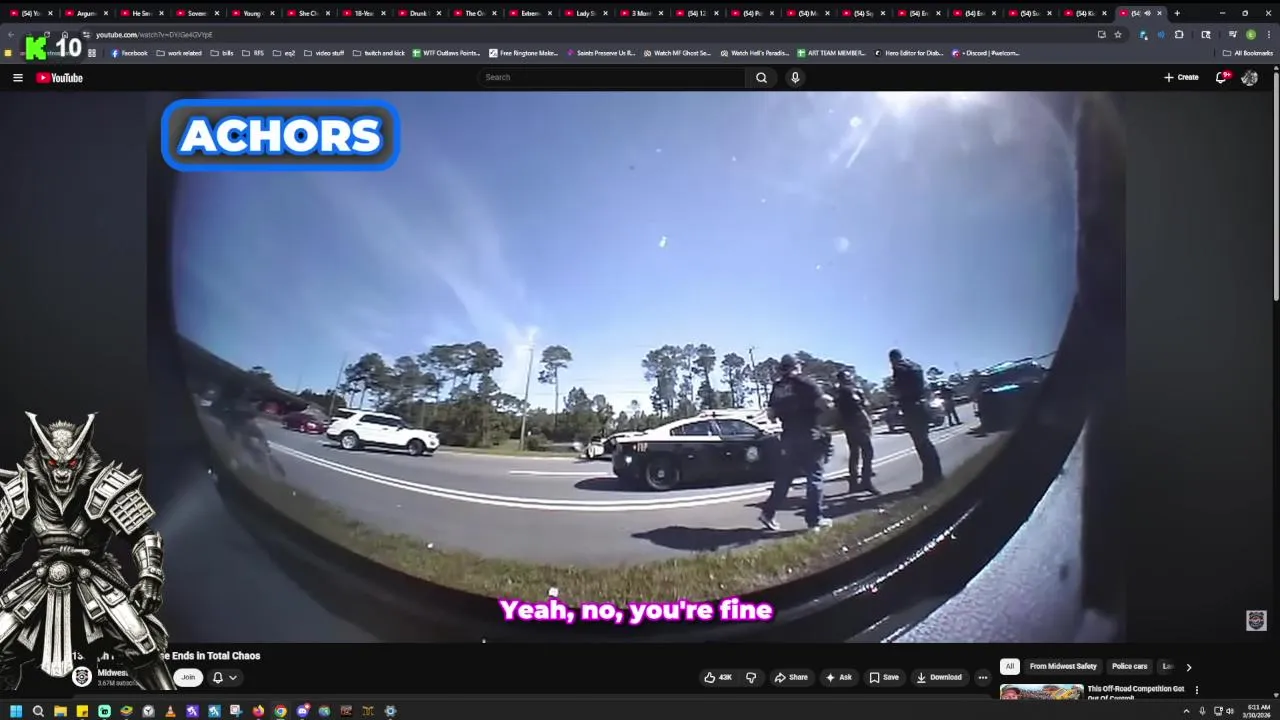Screen dimensions: 1280x720
Task: Open the YouTube account avatar menu
Action: click(1249, 77)
